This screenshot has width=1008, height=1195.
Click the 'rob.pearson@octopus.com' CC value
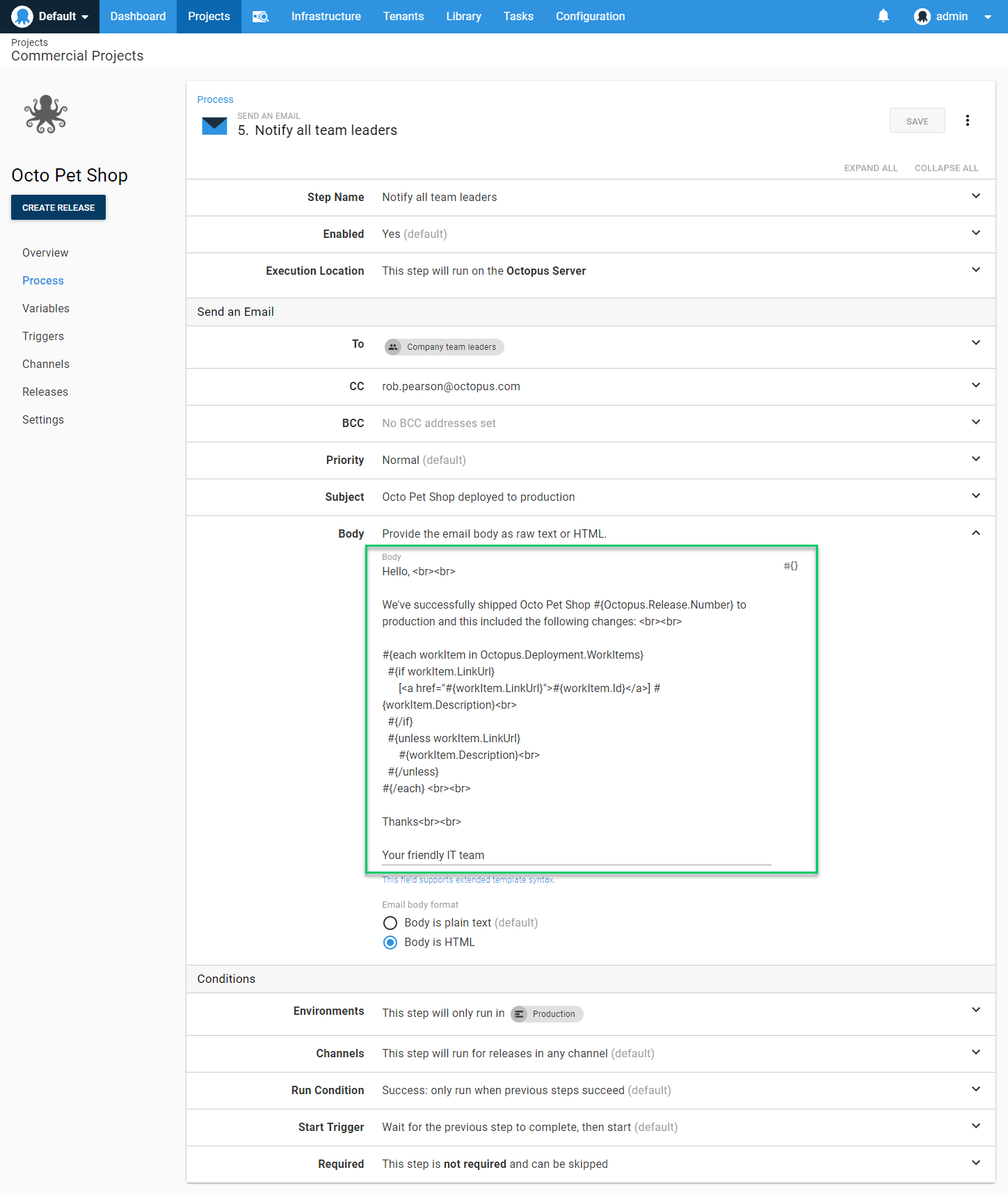pyautogui.click(x=451, y=387)
